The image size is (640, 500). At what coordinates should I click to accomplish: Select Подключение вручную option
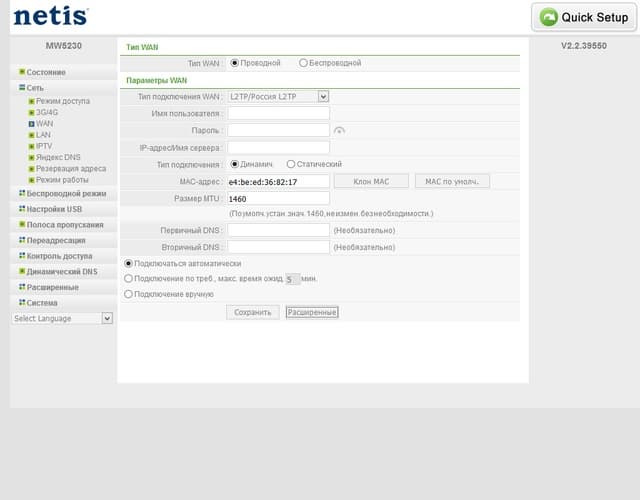pos(128,294)
